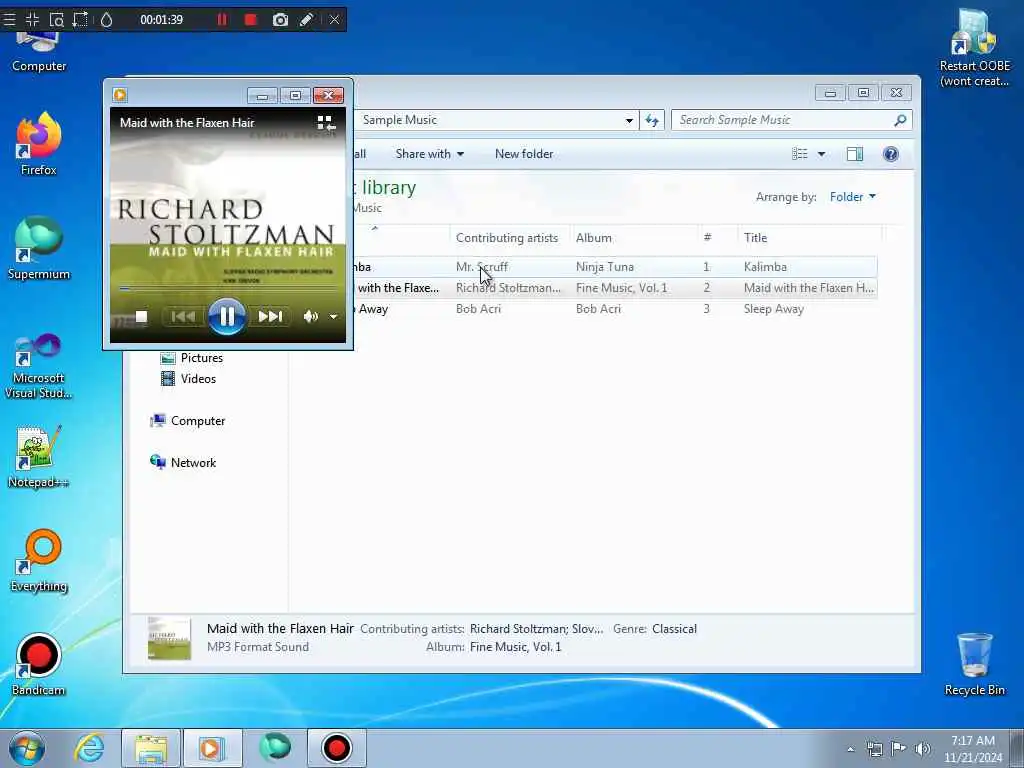The image size is (1024, 768).
Task: Open Videos library in navigation pane
Action: point(189,379)
